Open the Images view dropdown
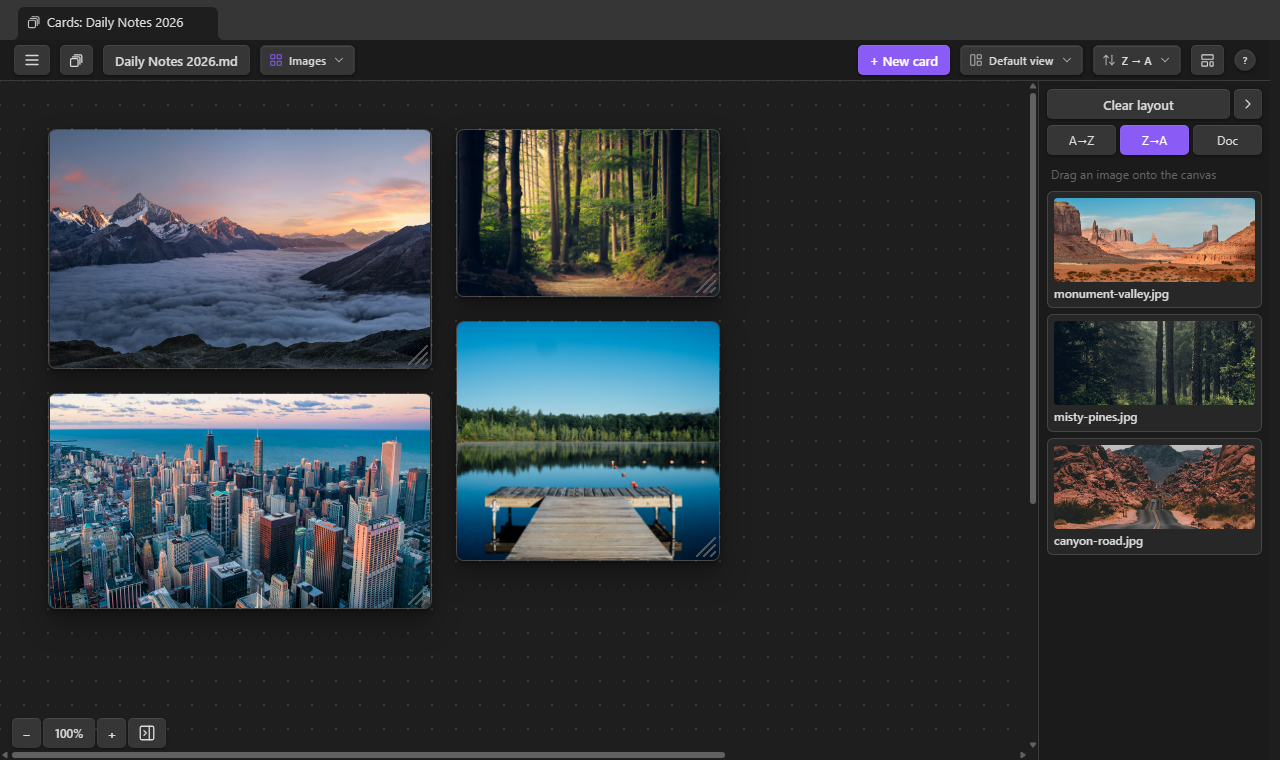1280x760 pixels. [x=307, y=60]
